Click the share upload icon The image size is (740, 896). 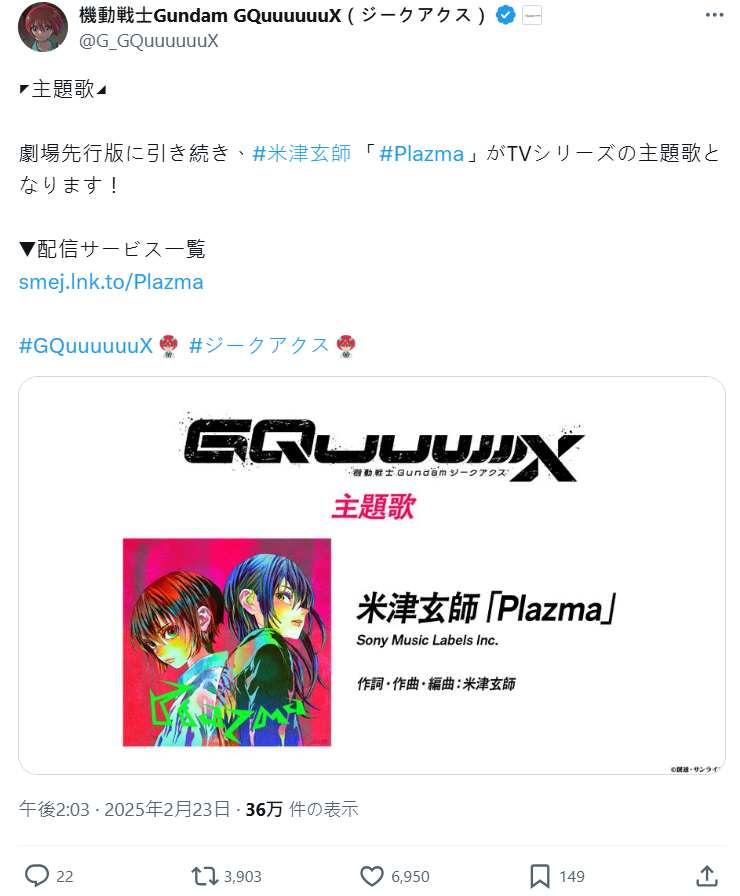point(707,875)
